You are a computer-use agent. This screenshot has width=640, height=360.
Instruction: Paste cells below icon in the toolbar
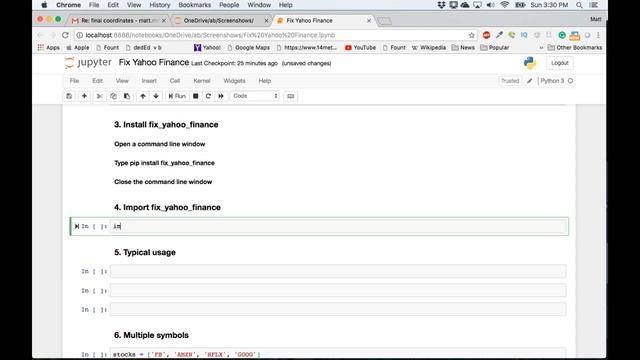127,96
